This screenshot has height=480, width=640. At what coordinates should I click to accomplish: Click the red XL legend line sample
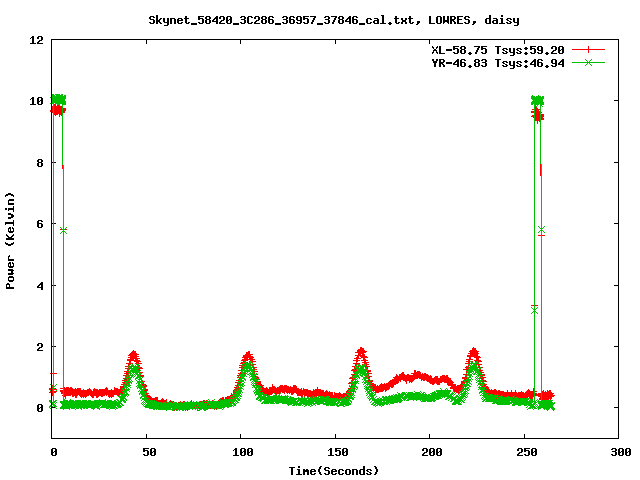(589, 49)
